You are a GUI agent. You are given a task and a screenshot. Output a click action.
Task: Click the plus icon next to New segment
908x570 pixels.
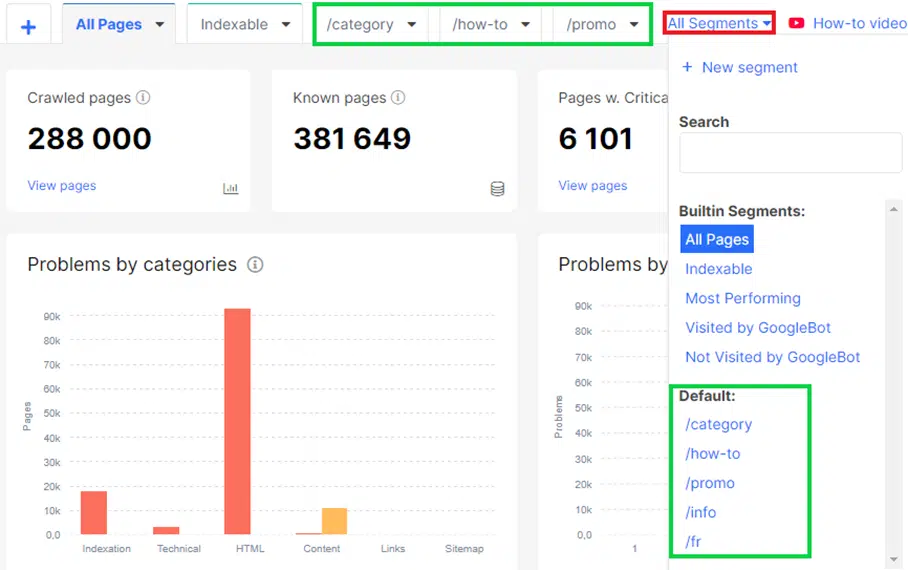[687, 67]
